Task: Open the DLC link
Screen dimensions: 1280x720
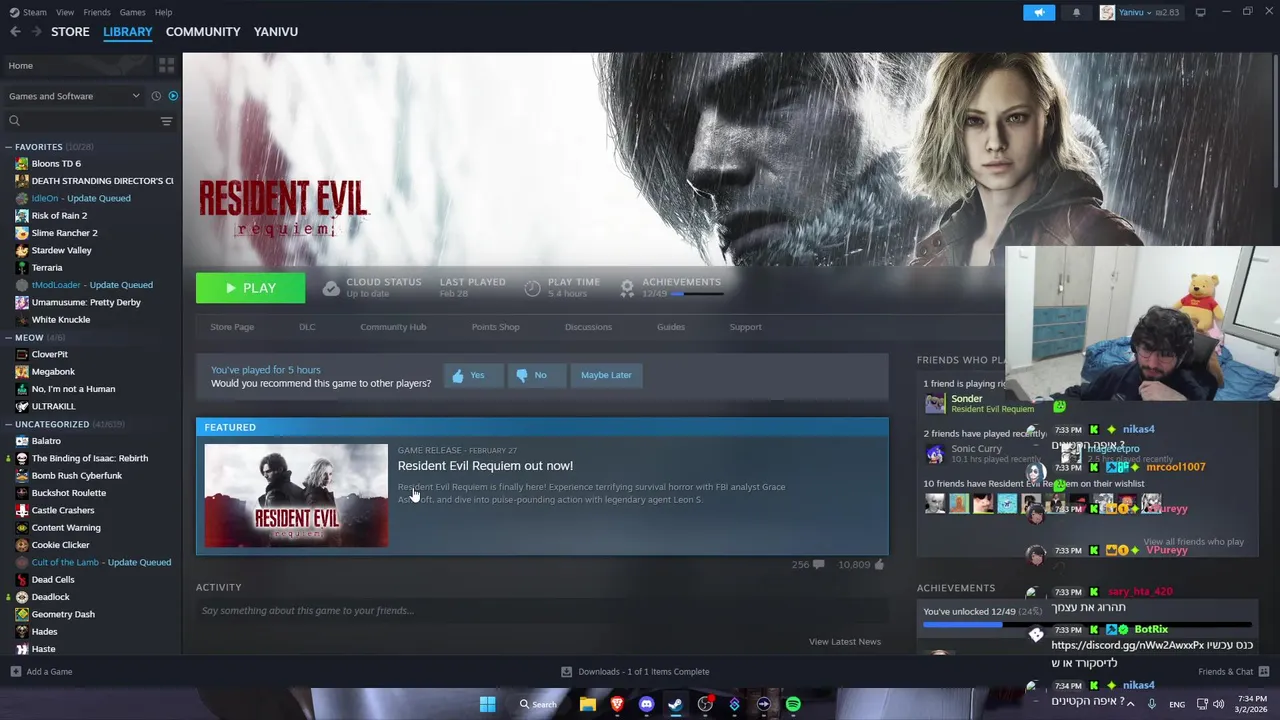Action: 307,327
